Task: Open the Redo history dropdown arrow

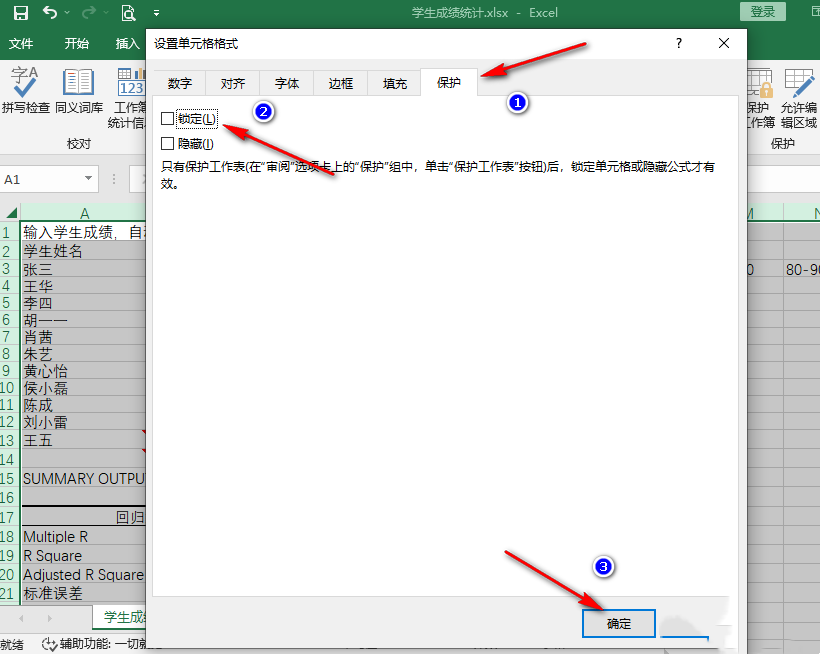Action: pyautogui.click(x=106, y=12)
